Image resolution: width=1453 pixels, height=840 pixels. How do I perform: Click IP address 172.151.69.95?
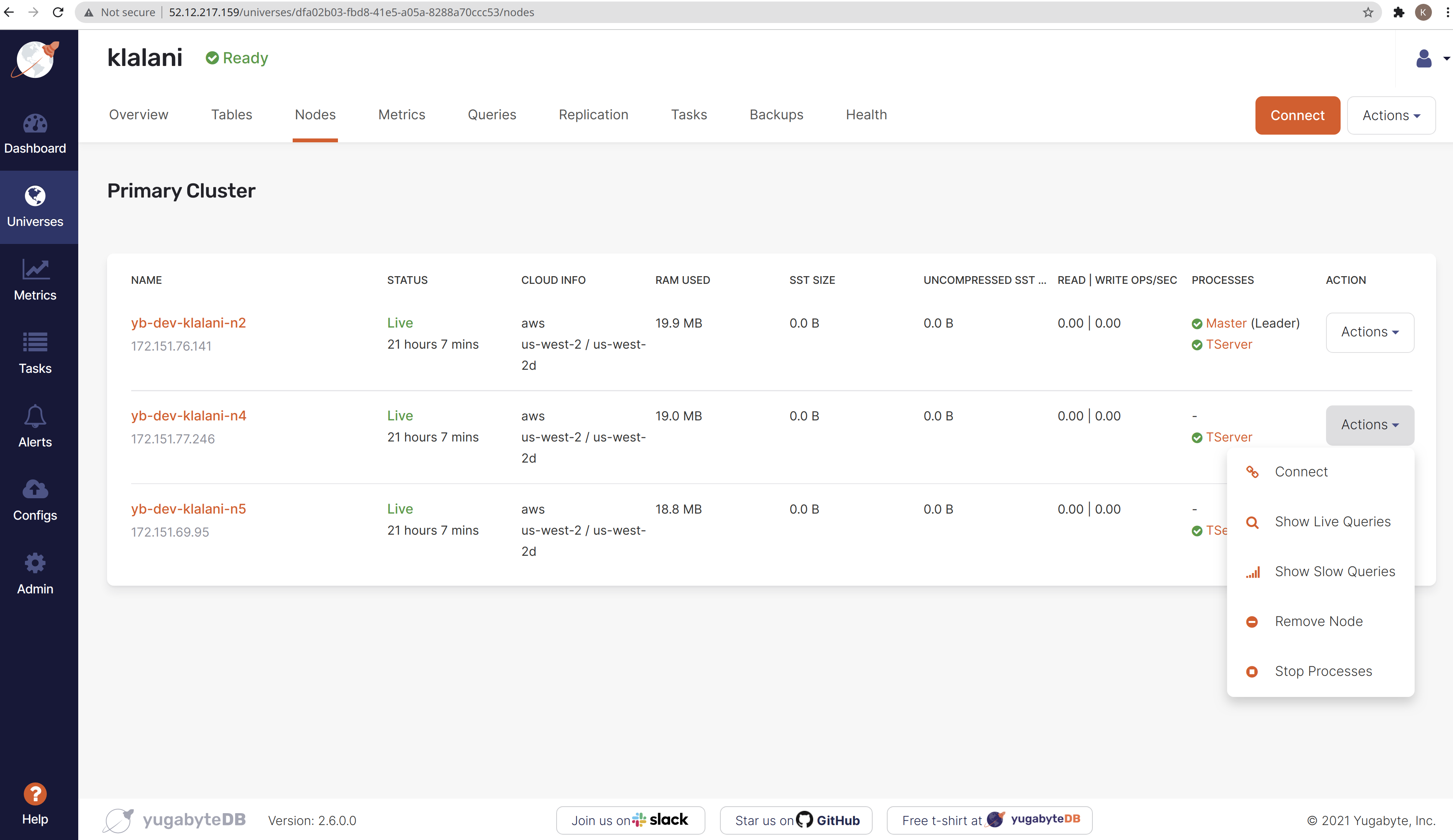tap(170, 533)
